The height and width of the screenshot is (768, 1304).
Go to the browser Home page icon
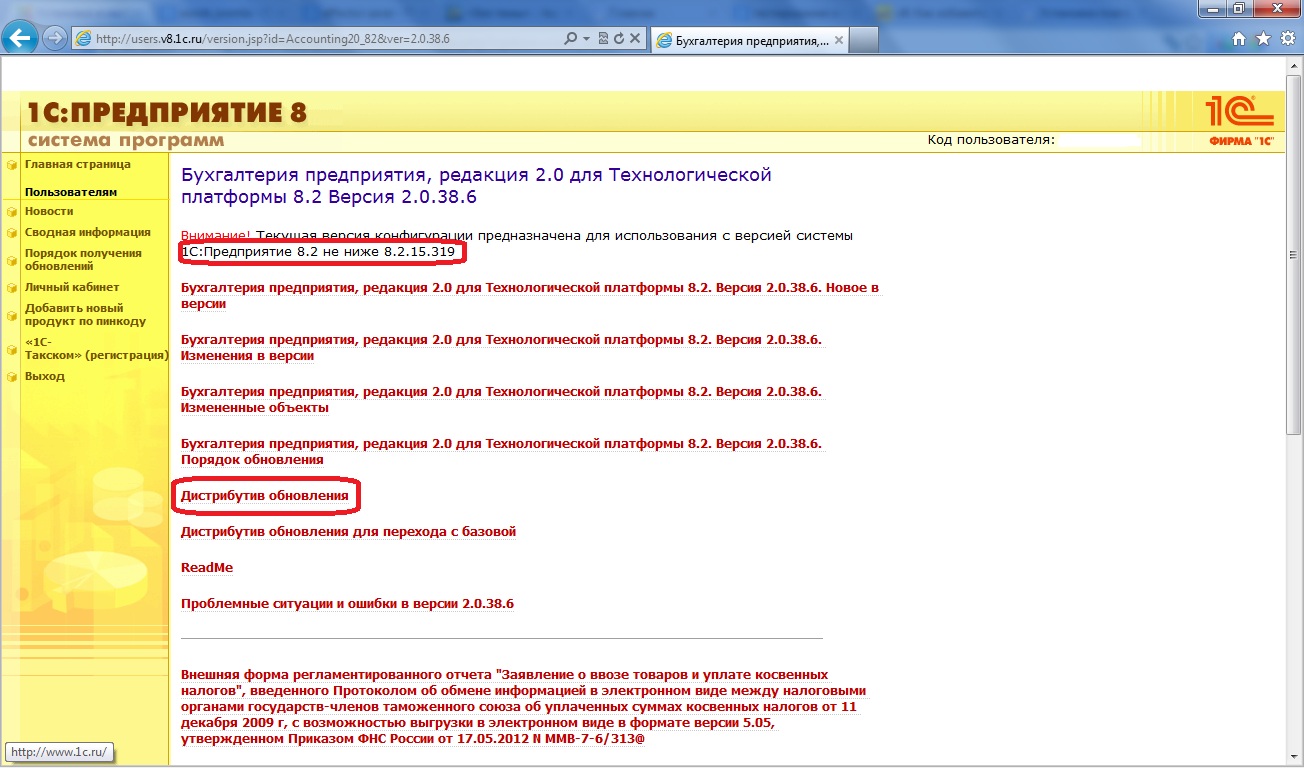tap(1239, 39)
